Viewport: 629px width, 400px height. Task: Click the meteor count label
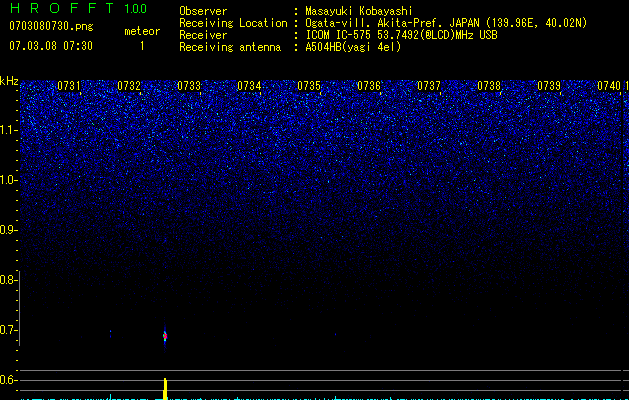142,31
